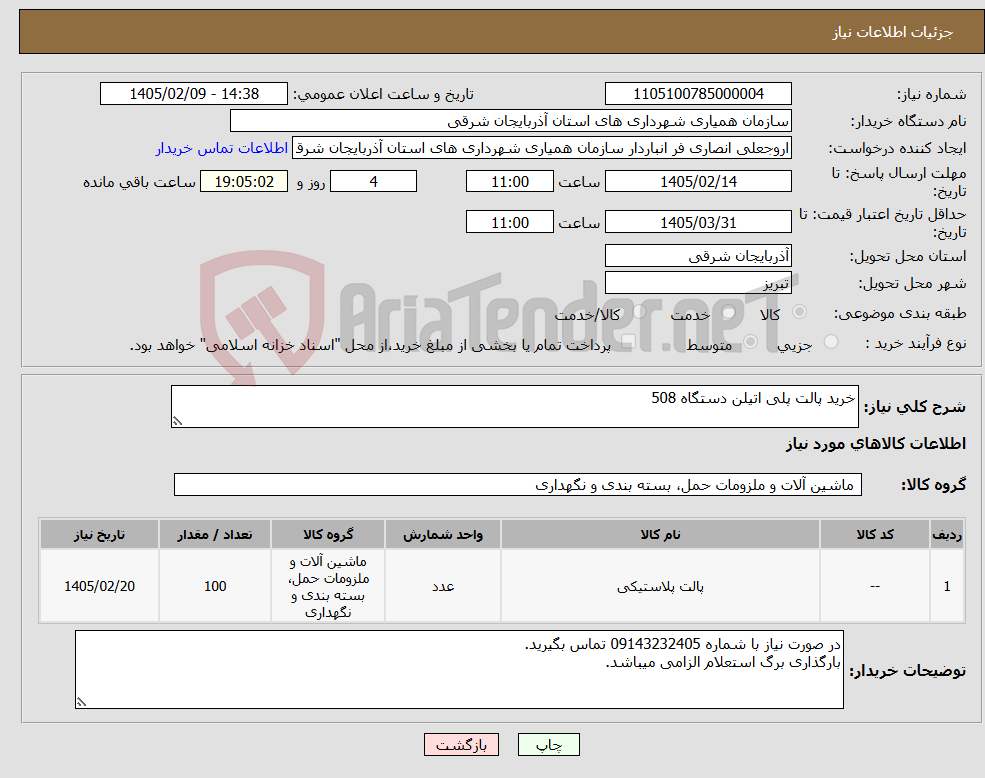Click the پالت پلاستیکی item name cell
985x778 pixels.
(x=660, y=586)
